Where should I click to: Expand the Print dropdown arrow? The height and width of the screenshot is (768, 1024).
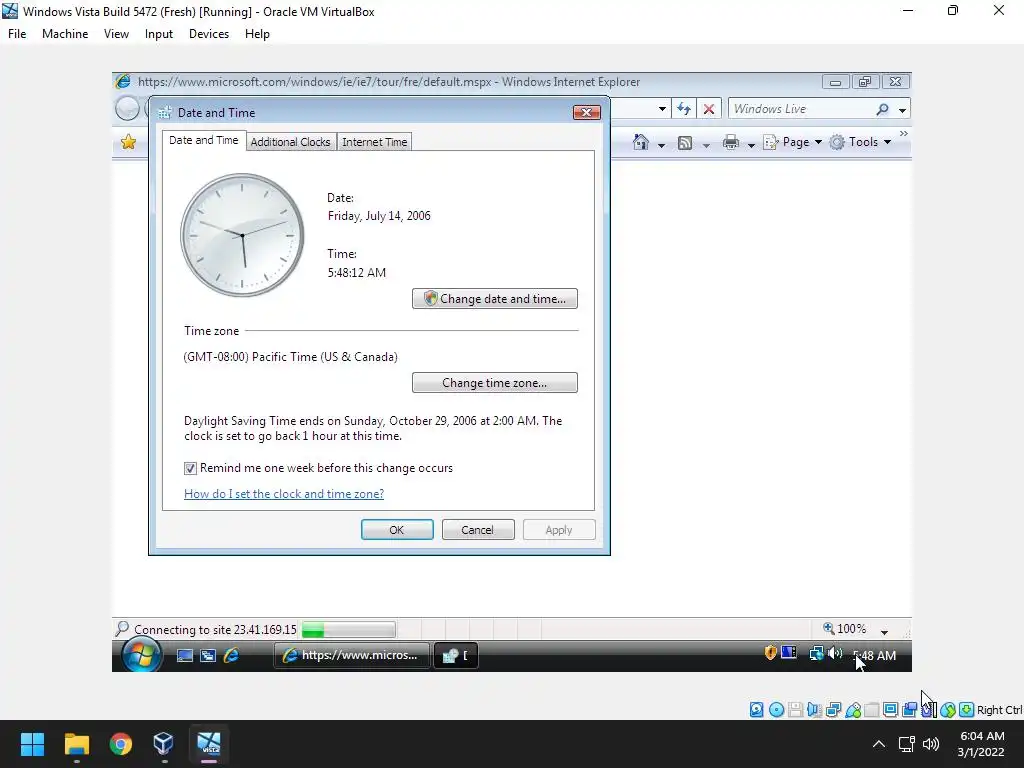(751, 145)
